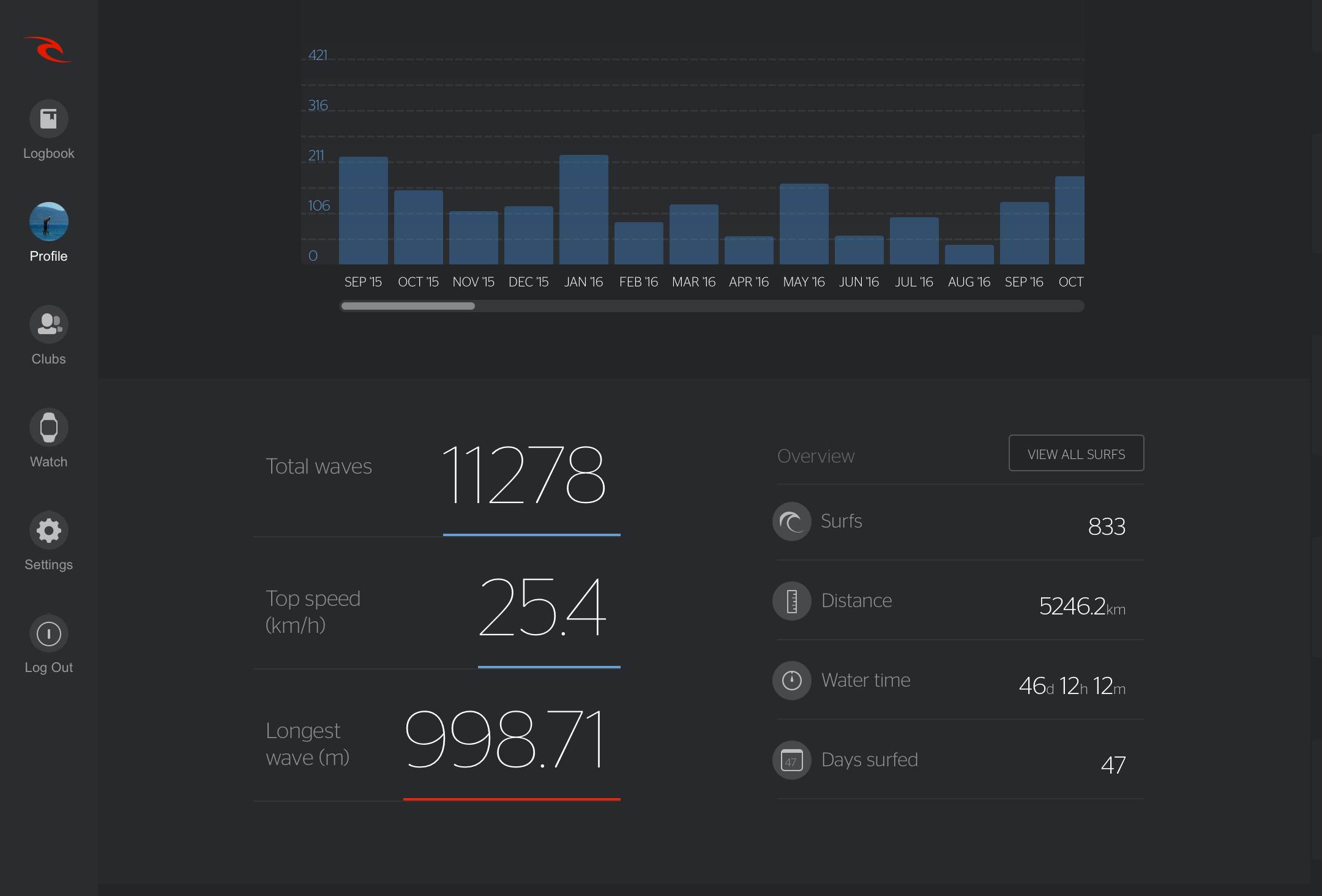Open the Watch settings page

coord(48,427)
